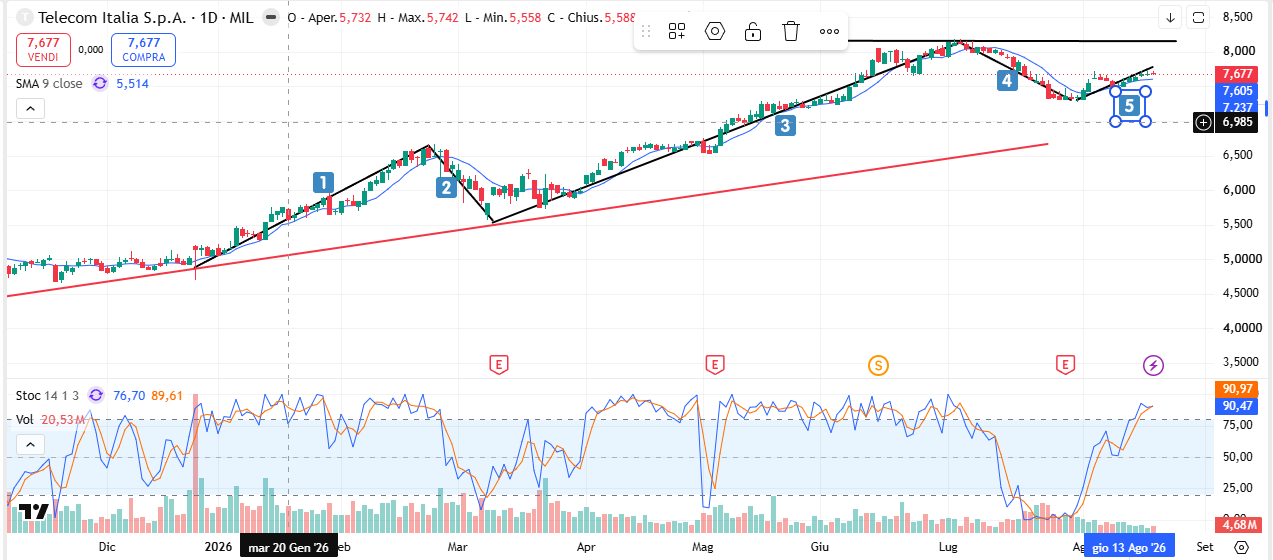Open the earnings E marker near May

click(x=714, y=365)
